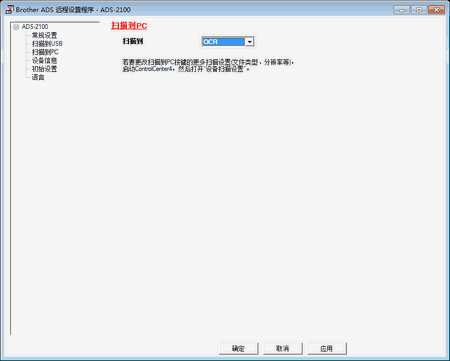Maximize the Brother ADS window
Screen dimensions: 450x361
point(419,10)
